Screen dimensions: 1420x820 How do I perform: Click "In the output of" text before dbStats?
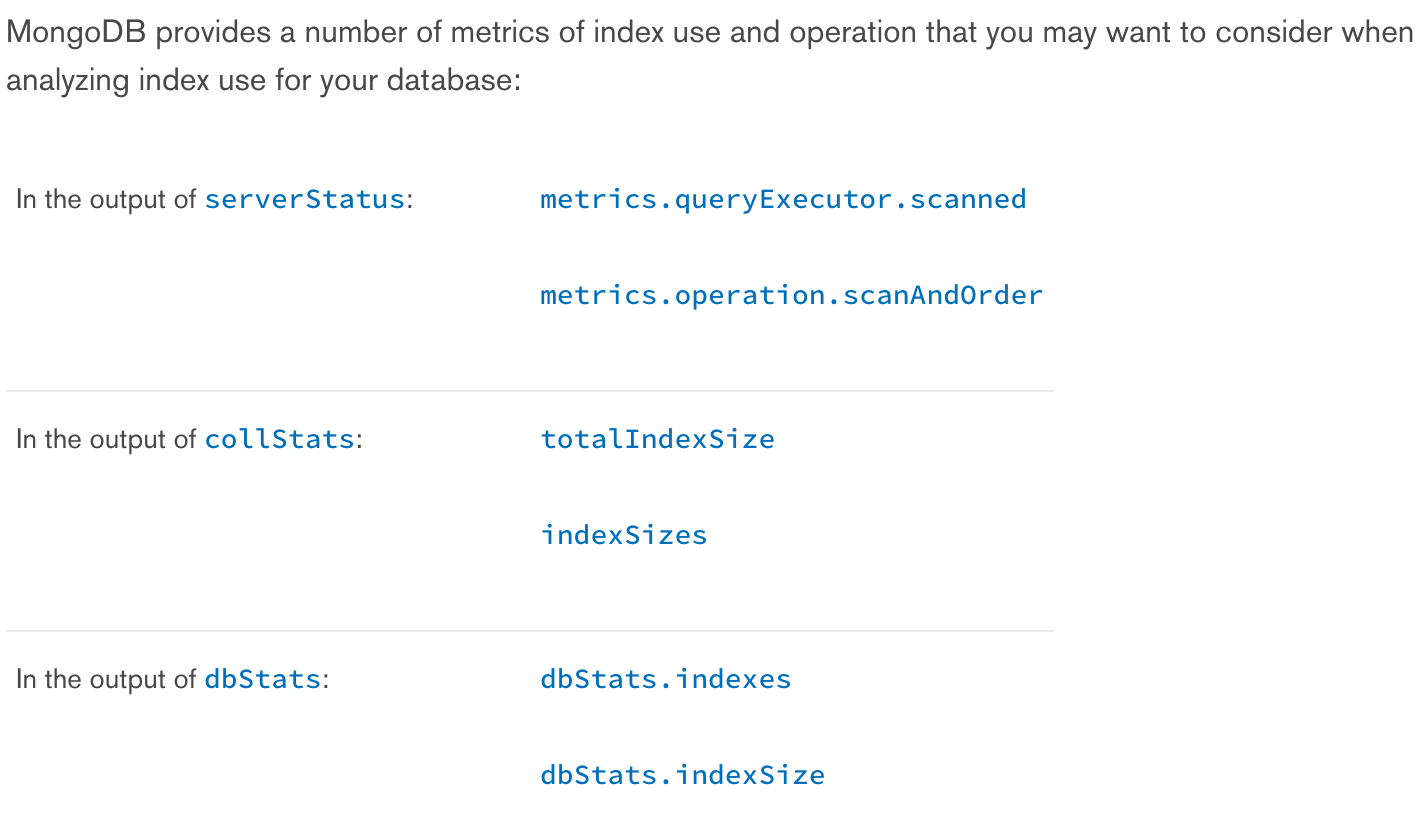(x=106, y=680)
